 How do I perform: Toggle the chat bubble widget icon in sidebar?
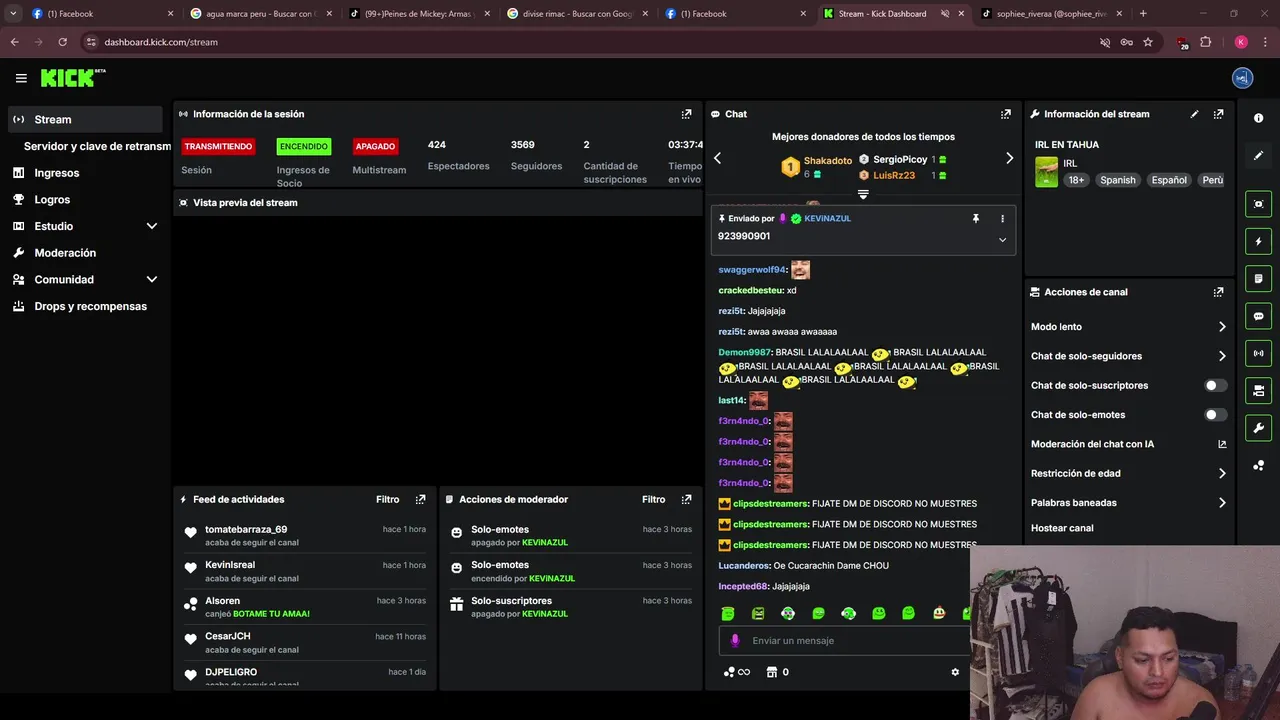click(x=1258, y=316)
